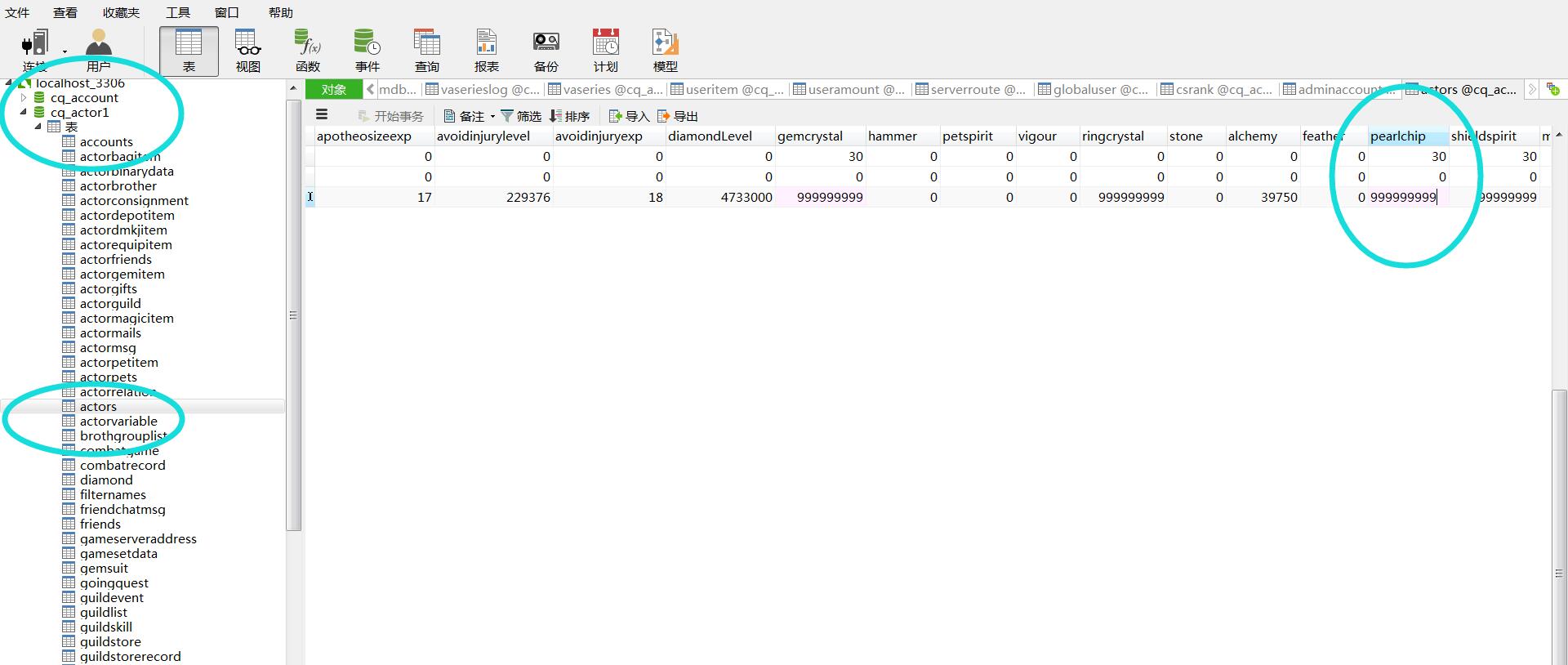Open the 计划 (Schedule) toolbar icon
This screenshot has width=1568, height=665.
click(605, 50)
